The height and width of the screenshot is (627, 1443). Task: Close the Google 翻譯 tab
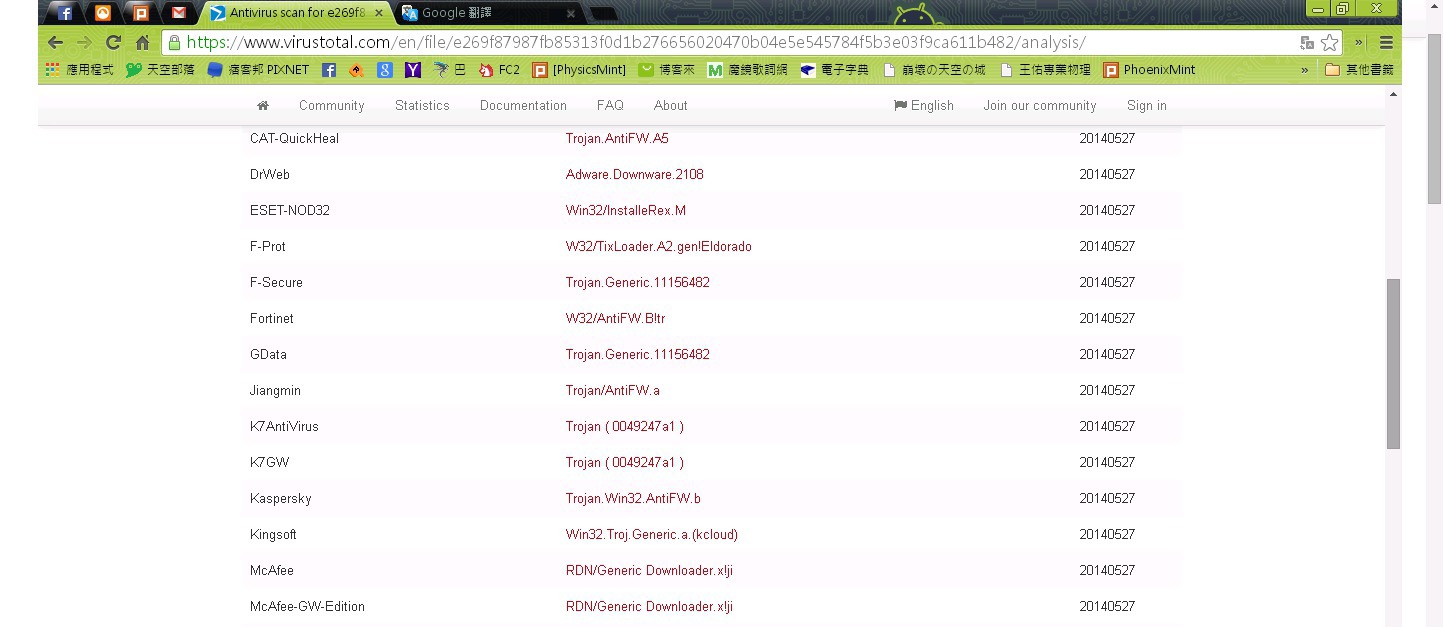point(571,13)
